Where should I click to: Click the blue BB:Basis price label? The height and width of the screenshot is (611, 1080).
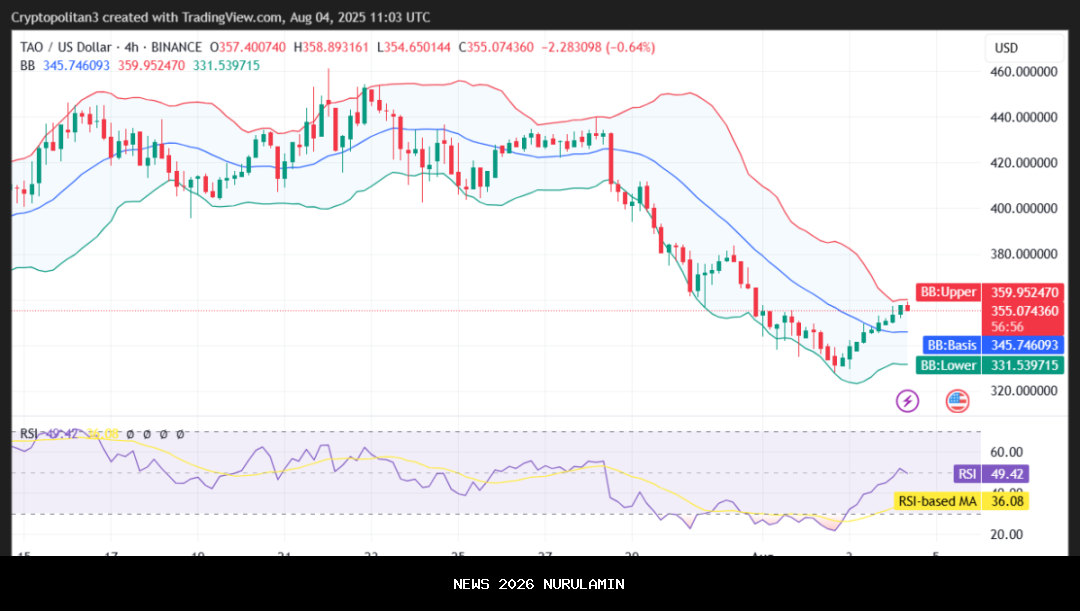click(x=949, y=344)
